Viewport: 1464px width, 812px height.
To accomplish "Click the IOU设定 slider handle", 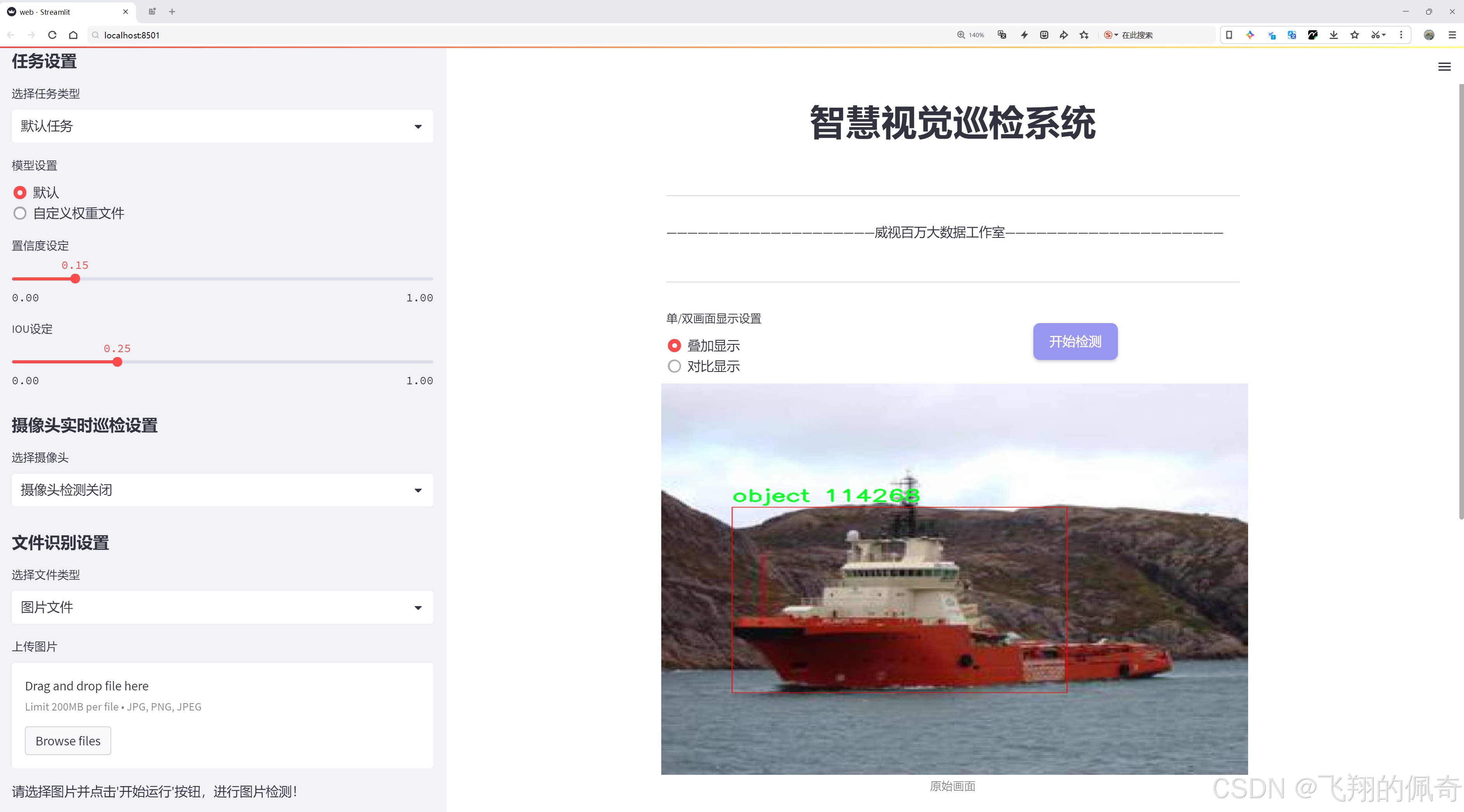I will pyautogui.click(x=117, y=362).
